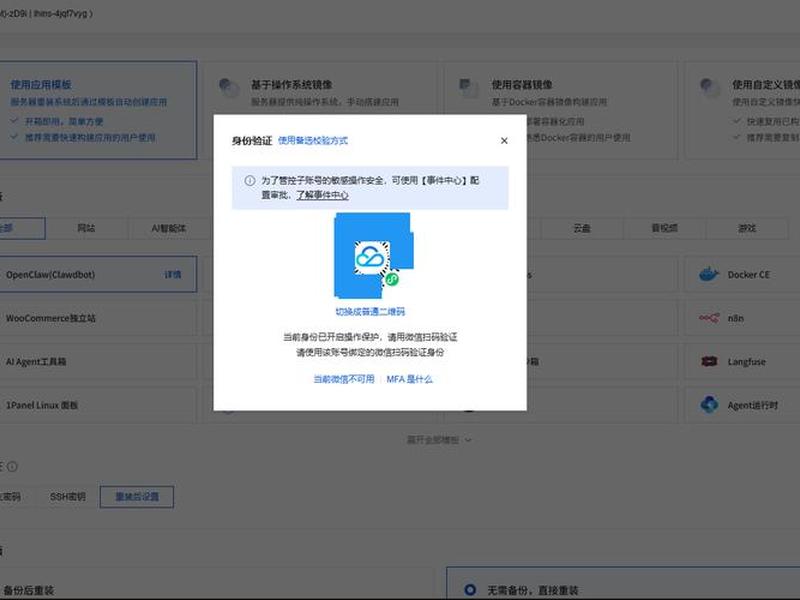Screen dimensions: 800x600
Task: Click the 使用自定义镜像 card icon
Action: pyautogui.click(x=710, y=87)
